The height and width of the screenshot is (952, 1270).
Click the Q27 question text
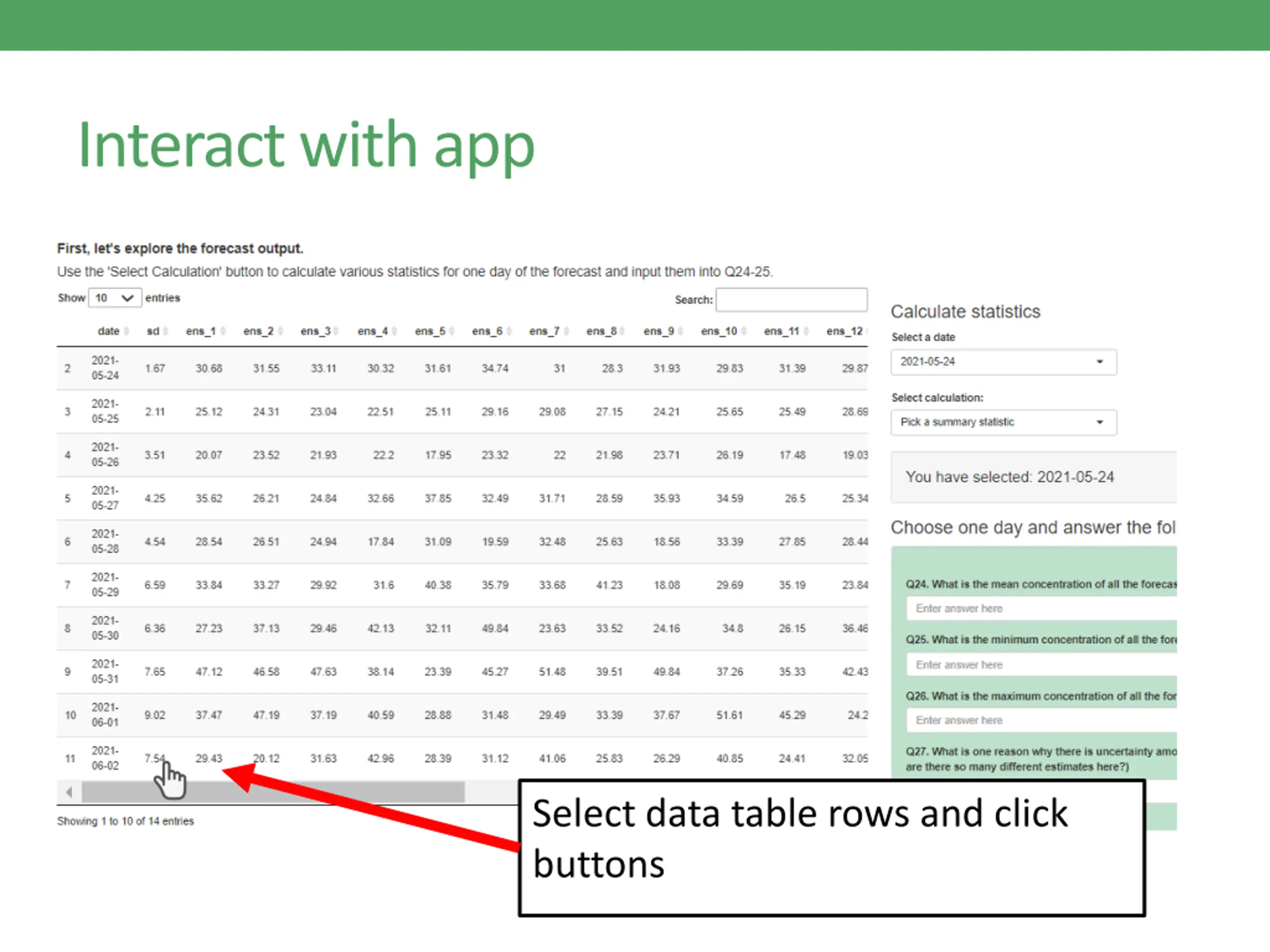[1041, 759]
